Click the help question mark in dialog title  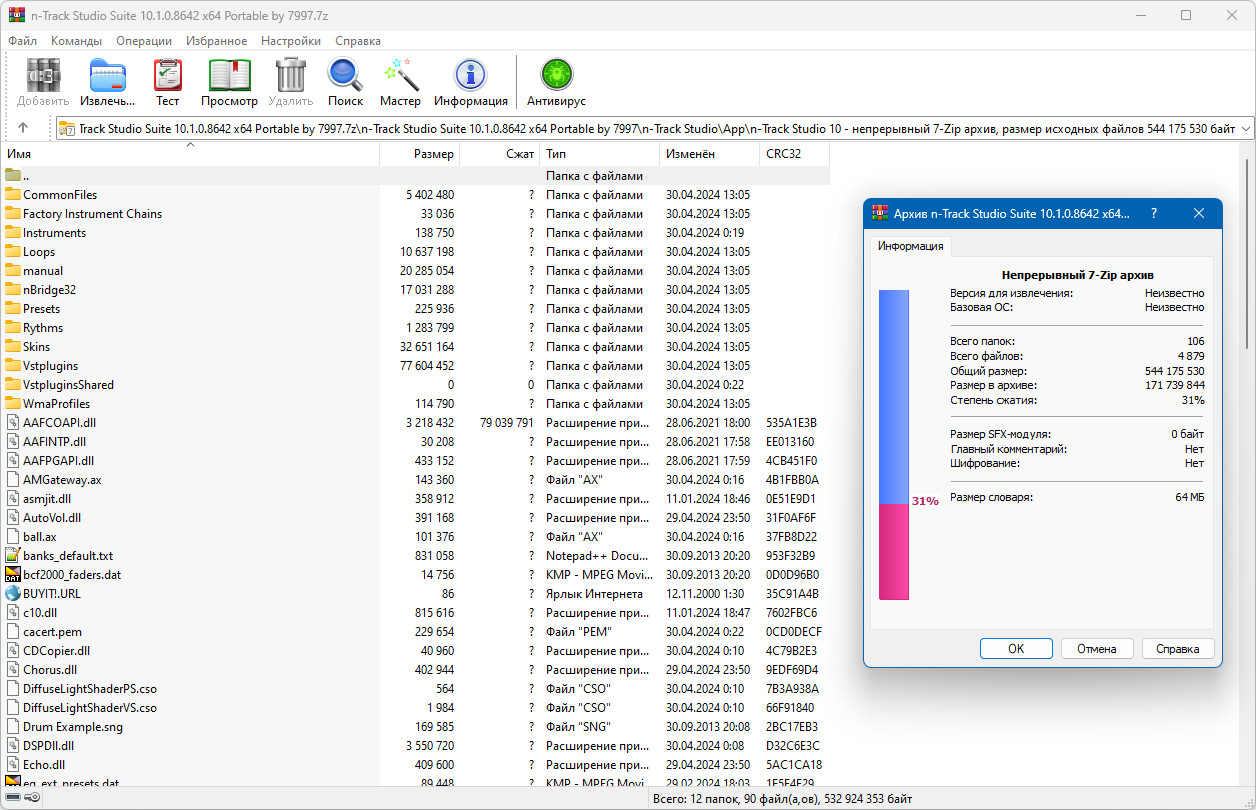click(1154, 213)
